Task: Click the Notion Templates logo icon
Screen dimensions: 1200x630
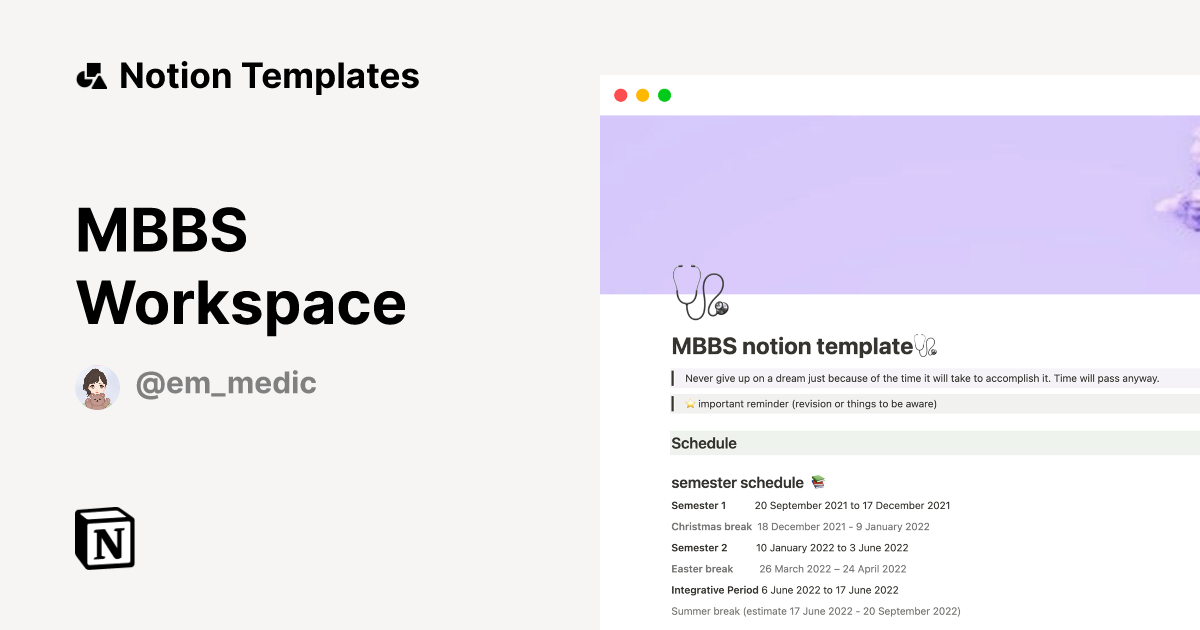Action: pos(92,75)
